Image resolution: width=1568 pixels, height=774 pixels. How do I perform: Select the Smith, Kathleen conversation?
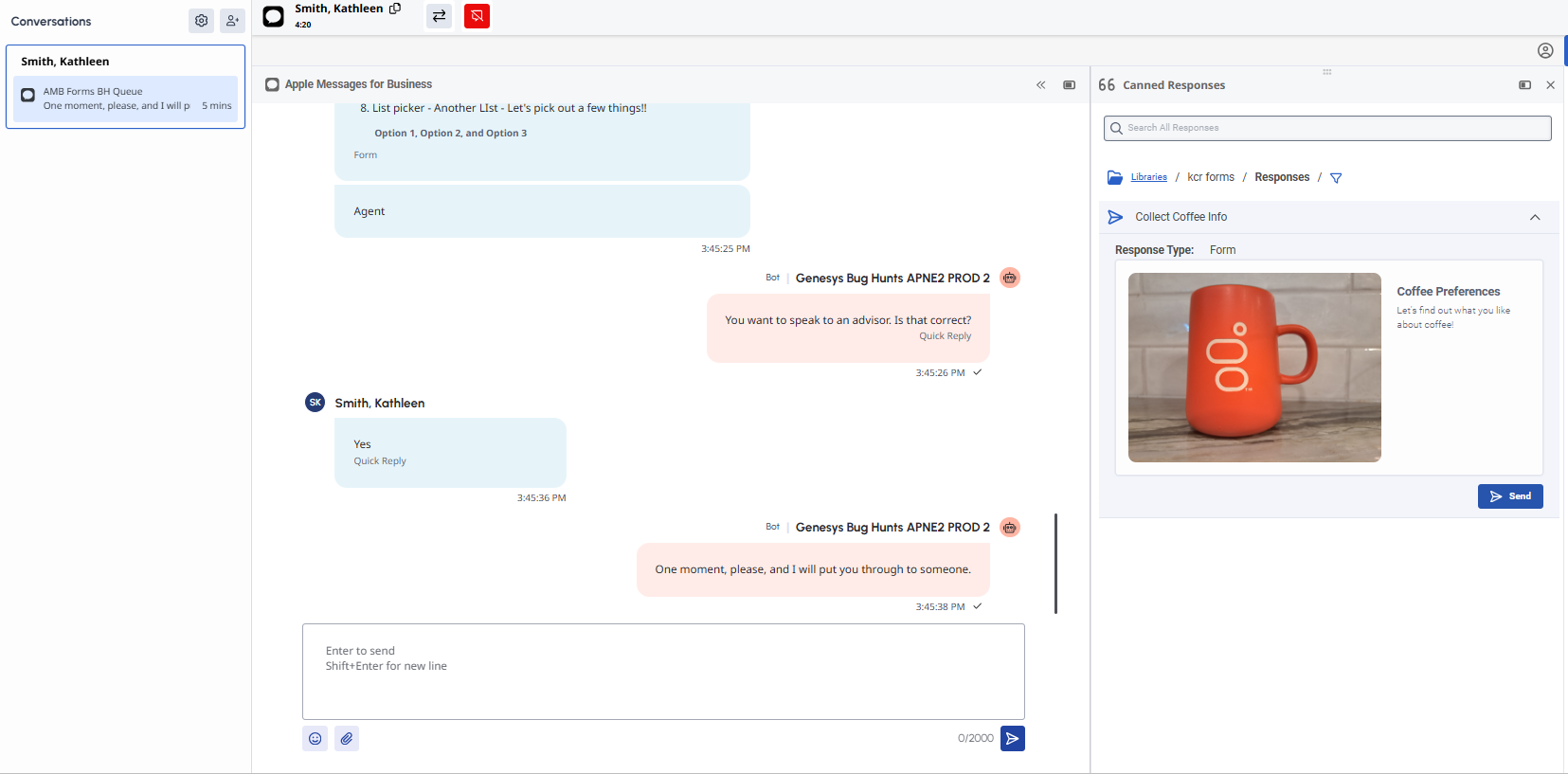tap(125, 86)
